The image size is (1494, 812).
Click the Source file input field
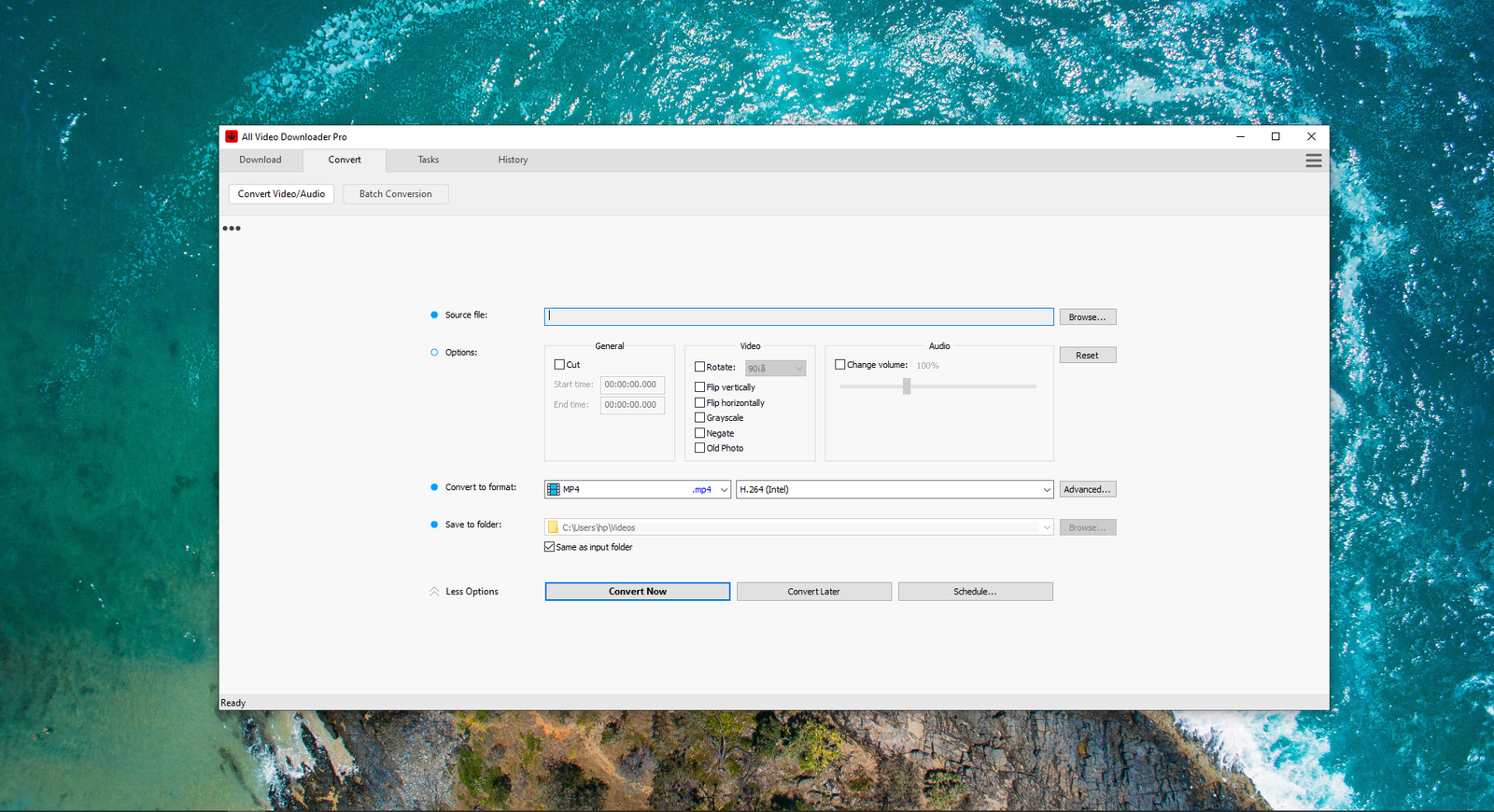click(798, 316)
